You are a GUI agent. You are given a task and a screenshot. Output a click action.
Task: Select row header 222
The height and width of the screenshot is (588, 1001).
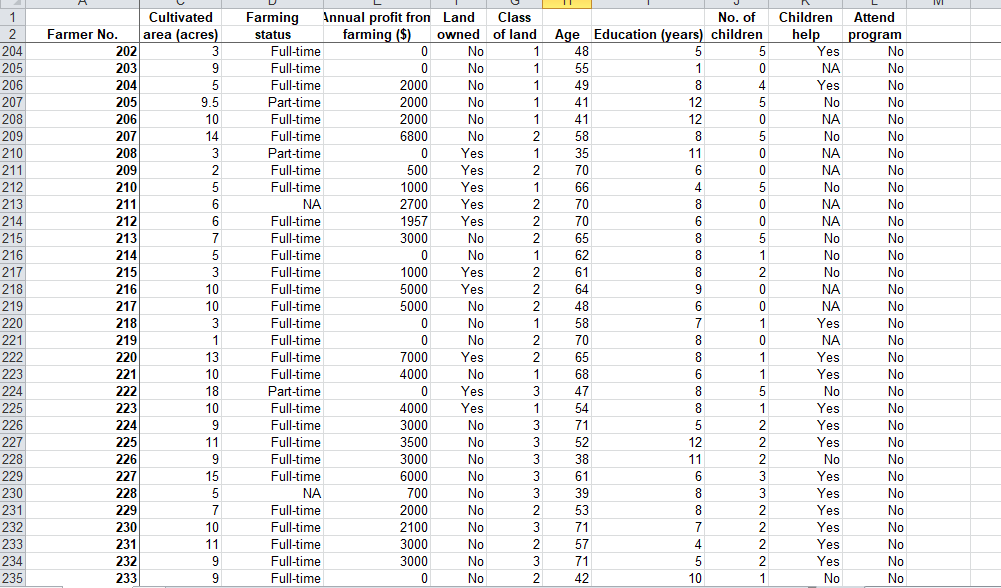(13, 358)
